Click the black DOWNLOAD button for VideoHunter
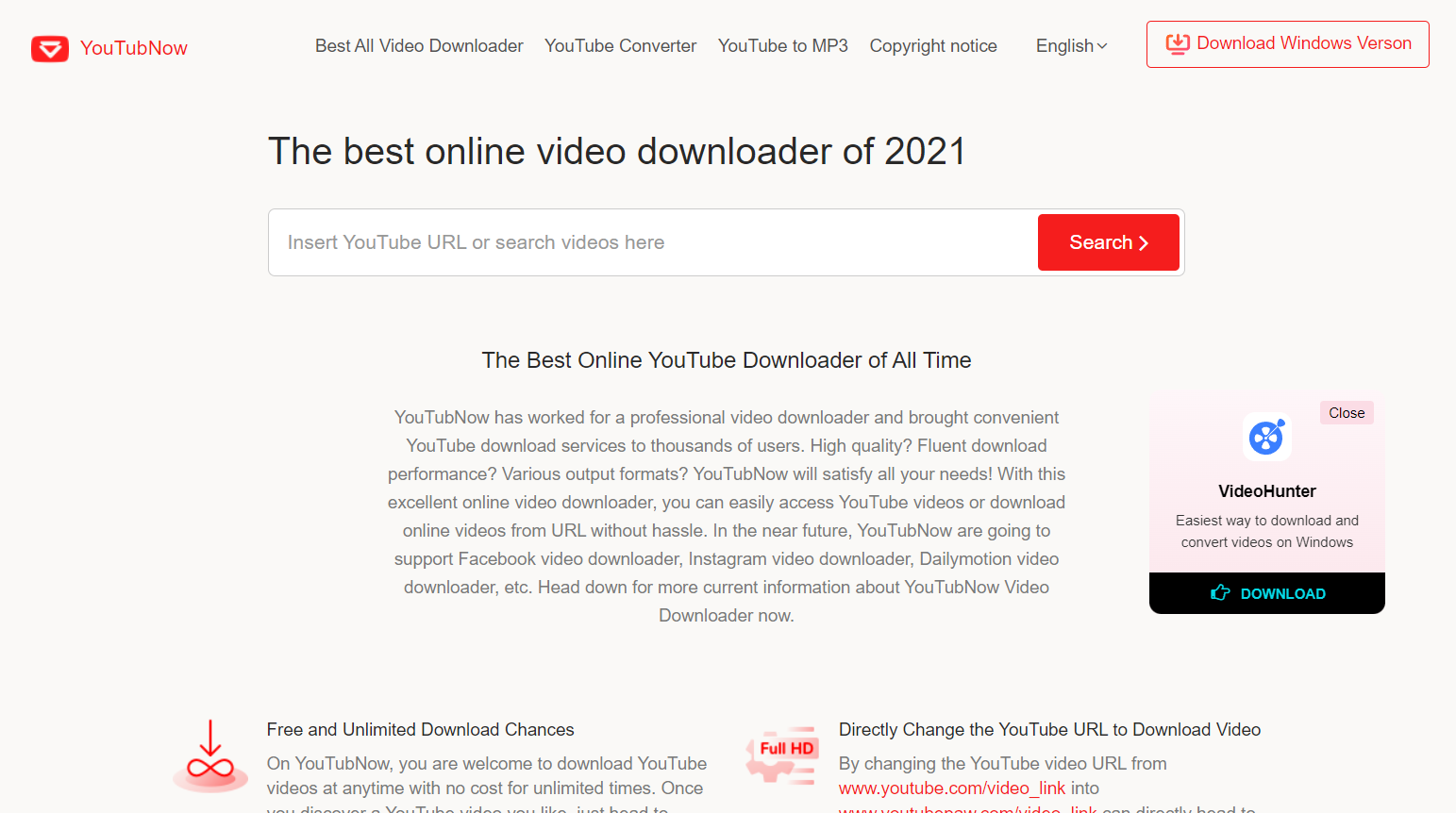 point(1267,593)
